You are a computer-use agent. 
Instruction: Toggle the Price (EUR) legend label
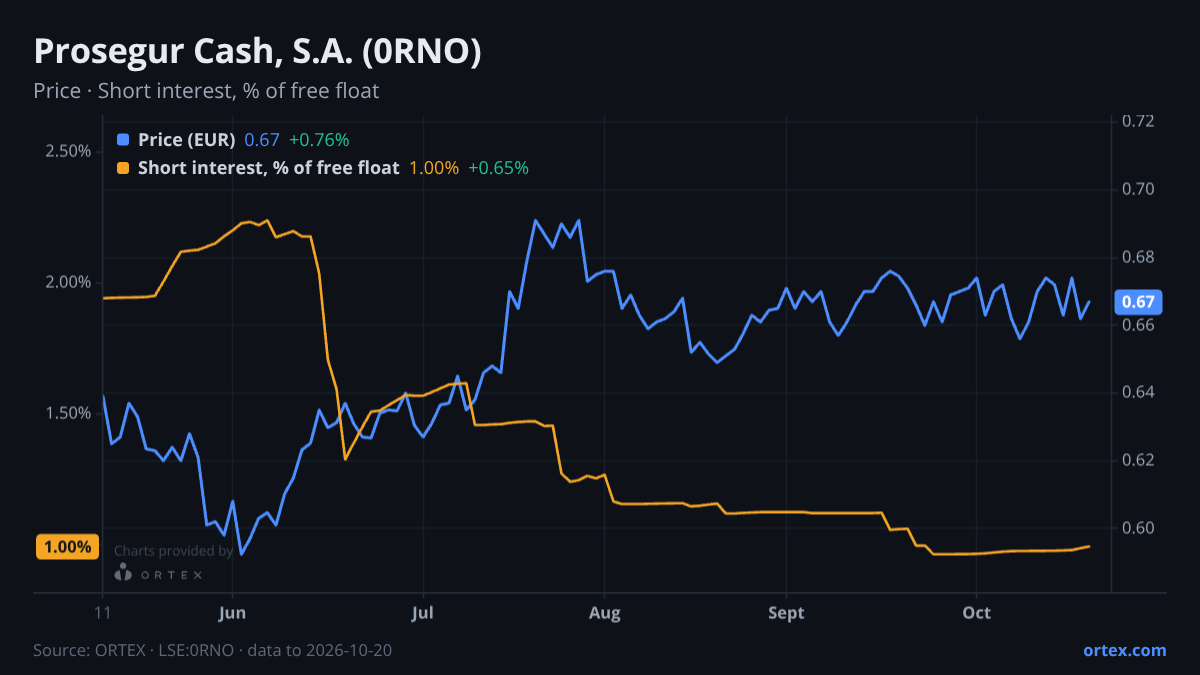click(x=187, y=140)
